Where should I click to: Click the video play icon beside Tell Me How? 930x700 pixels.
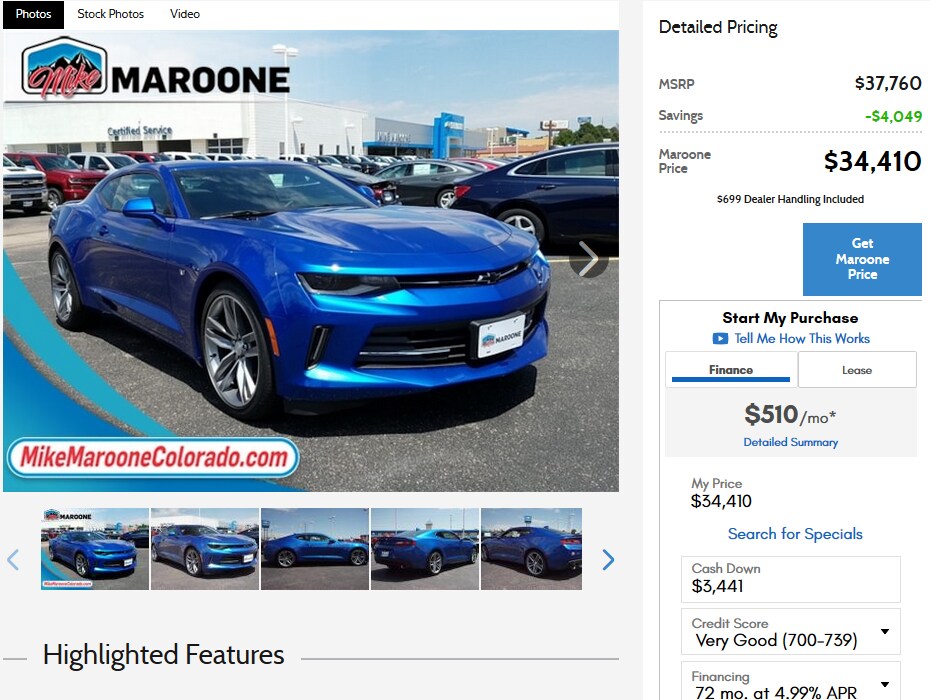(x=720, y=339)
